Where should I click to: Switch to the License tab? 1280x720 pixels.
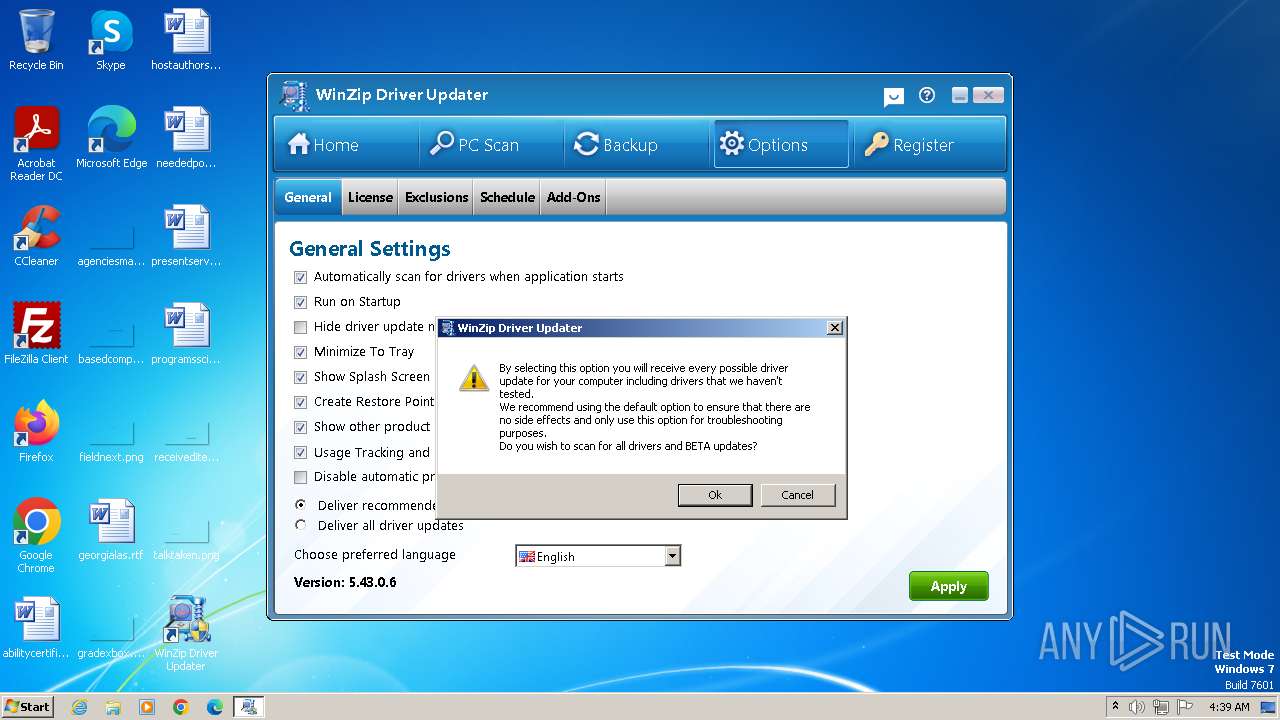[x=370, y=197]
